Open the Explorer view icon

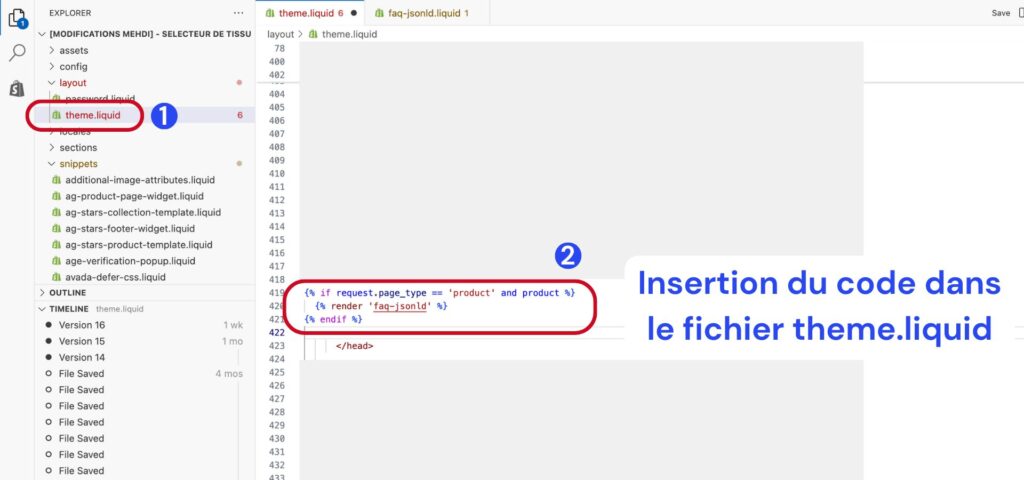coord(18,18)
